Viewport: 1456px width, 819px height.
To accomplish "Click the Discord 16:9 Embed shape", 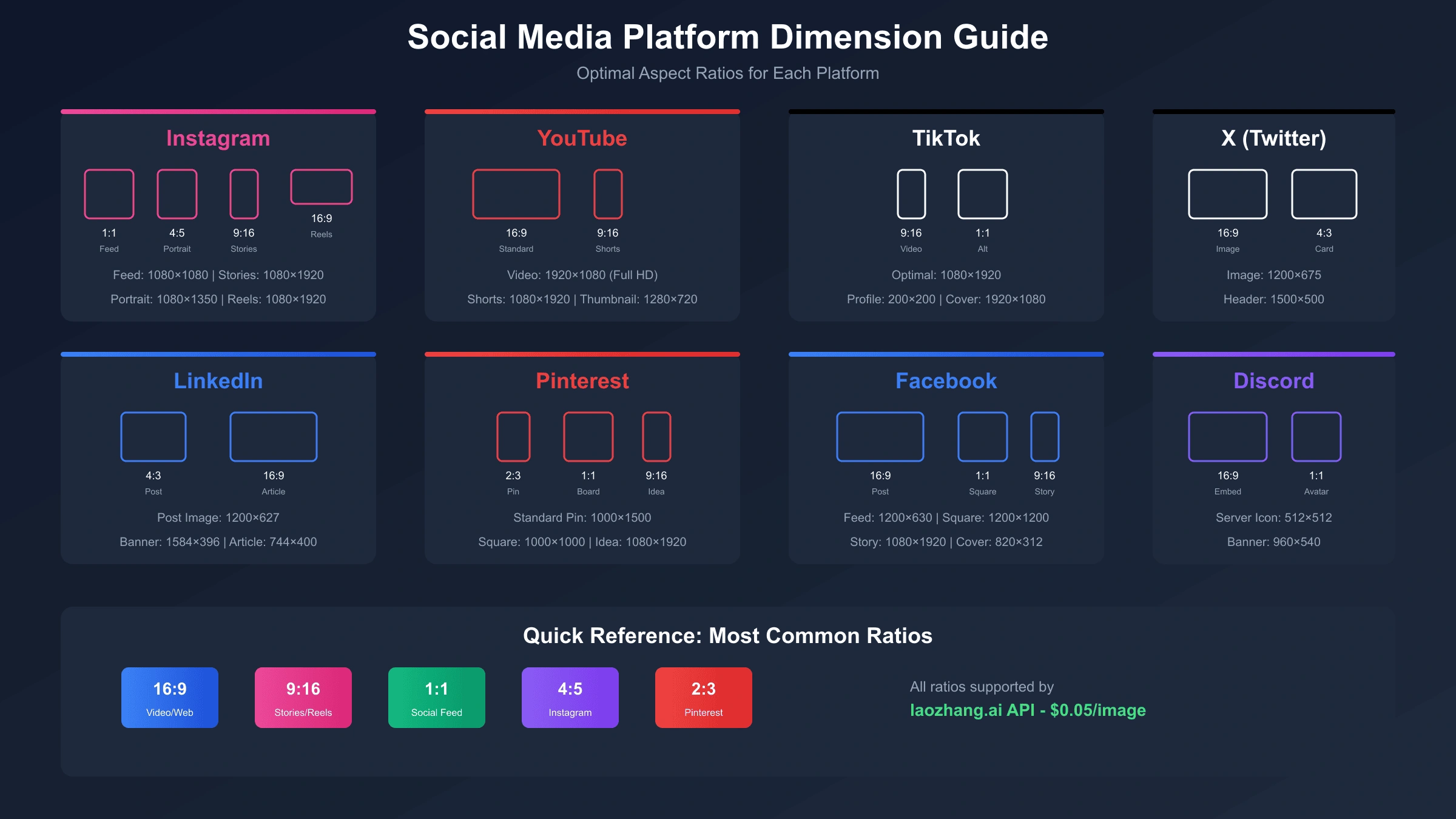I will 1228,437.
